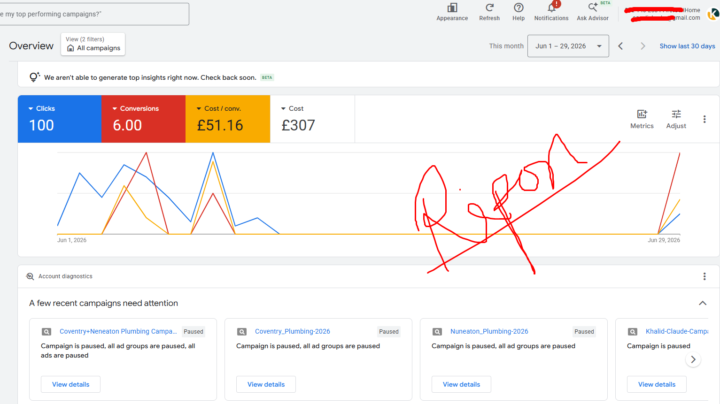
Task: Click the Overview heading
Action: point(31,46)
